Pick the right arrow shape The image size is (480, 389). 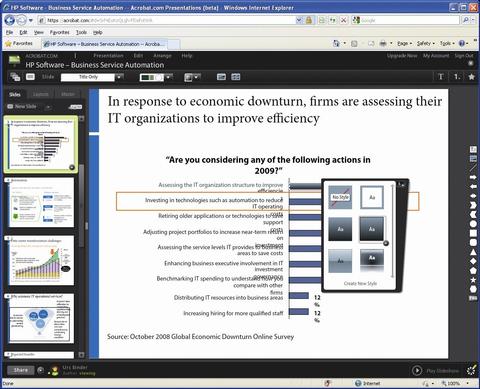[473, 177]
